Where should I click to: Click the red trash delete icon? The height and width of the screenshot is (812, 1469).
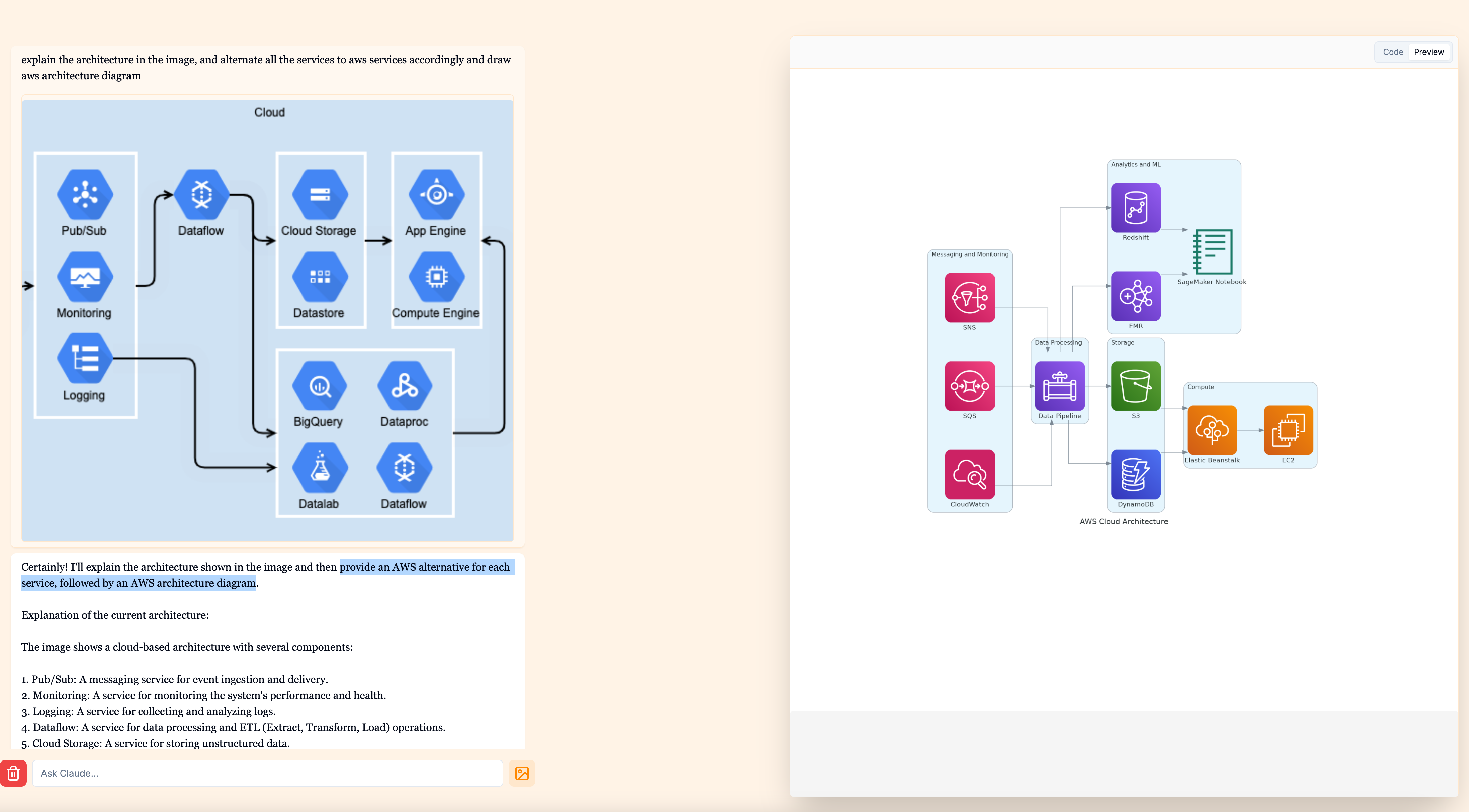tap(13, 773)
